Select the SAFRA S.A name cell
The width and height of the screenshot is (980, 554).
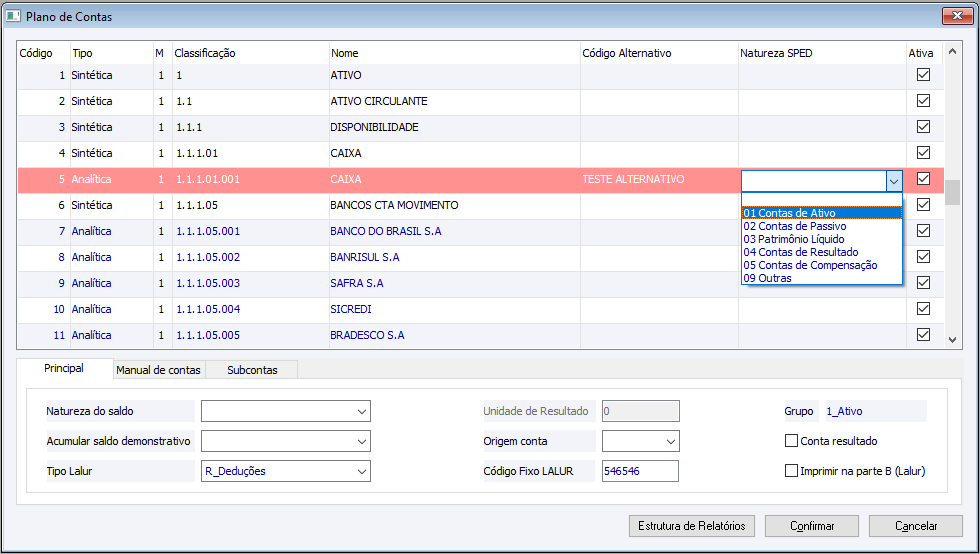(x=454, y=283)
